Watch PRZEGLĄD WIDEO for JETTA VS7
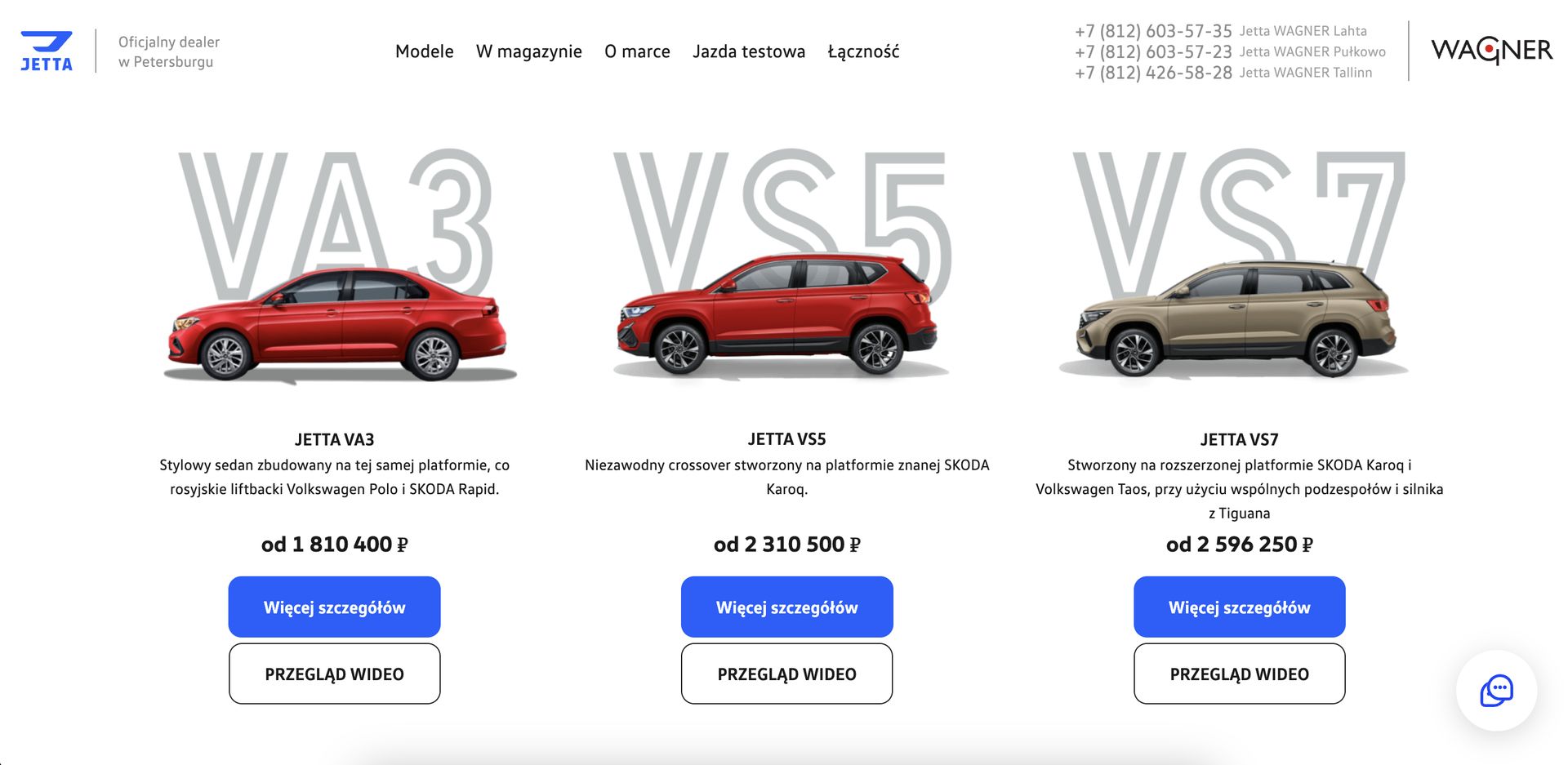Viewport: 1568px width, 765px height. (1239, 674)
